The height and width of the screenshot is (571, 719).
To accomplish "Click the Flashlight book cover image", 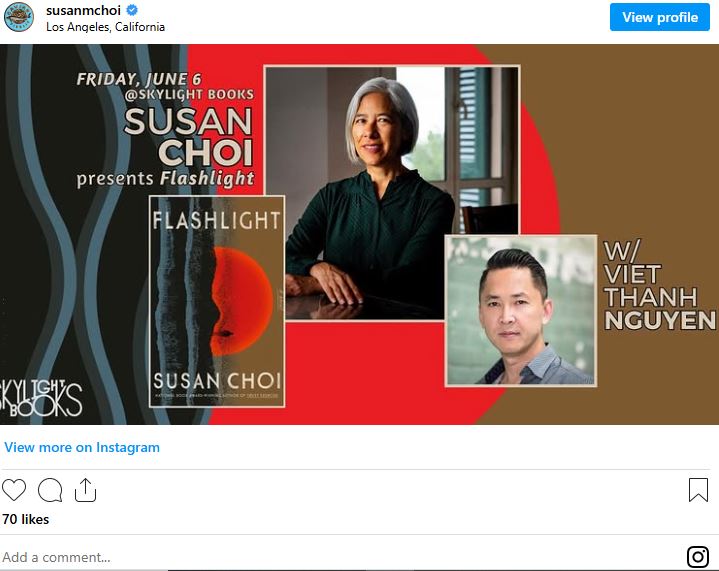I will coord(217,302).
